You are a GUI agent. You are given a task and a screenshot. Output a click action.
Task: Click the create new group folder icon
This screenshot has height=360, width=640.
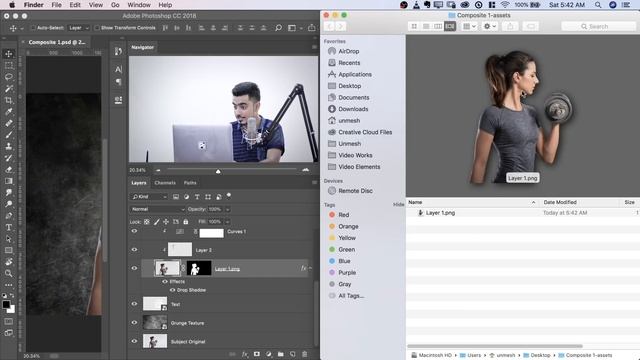pos(281,354)
